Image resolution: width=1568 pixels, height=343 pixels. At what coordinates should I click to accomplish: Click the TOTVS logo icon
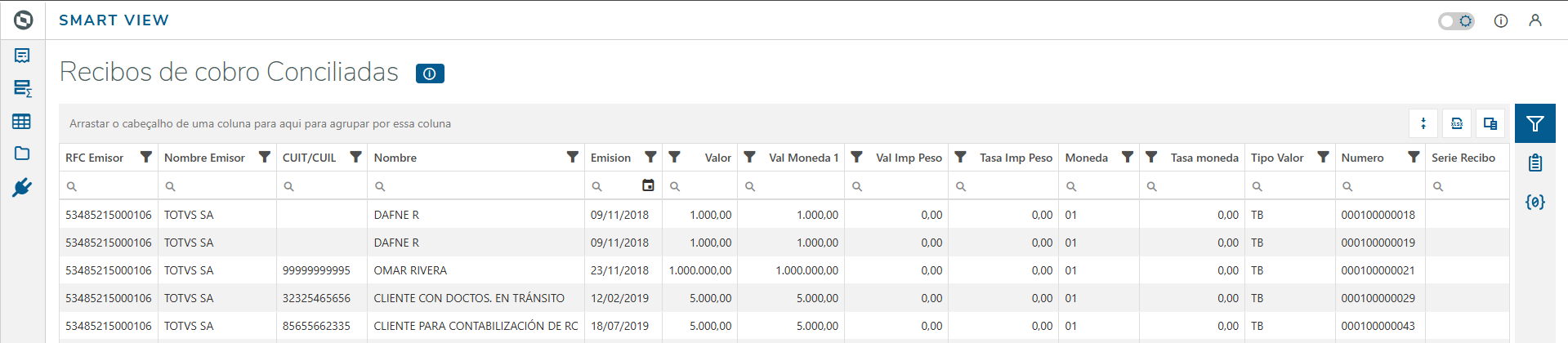click(23, 20)
